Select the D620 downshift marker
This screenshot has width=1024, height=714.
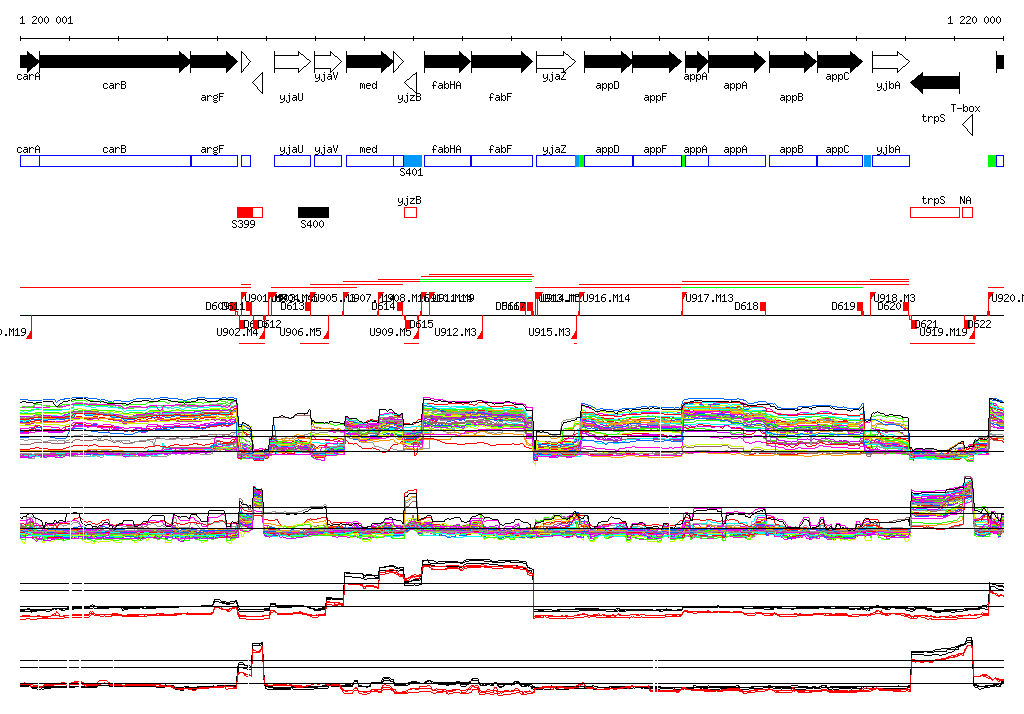click(x=906, y=308)
